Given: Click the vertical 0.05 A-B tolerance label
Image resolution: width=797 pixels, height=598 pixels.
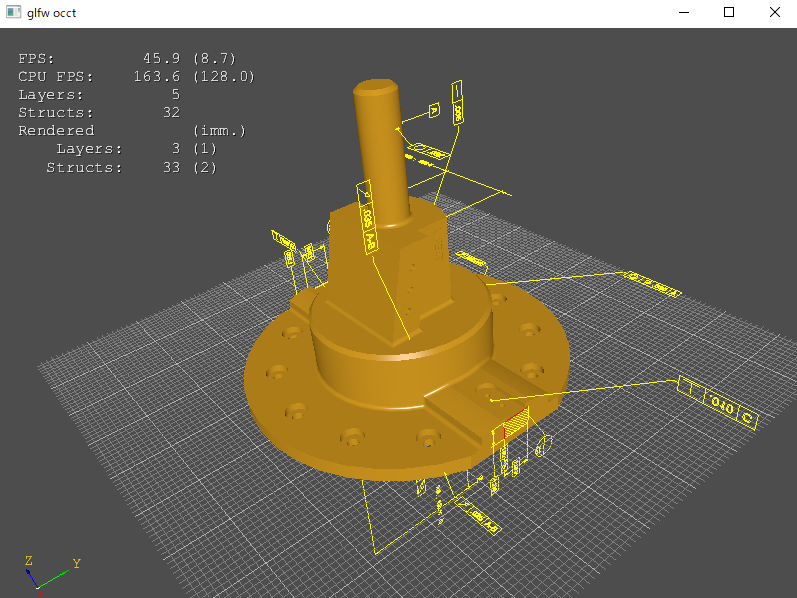Looking at the screenshot, I should [367, 216].
